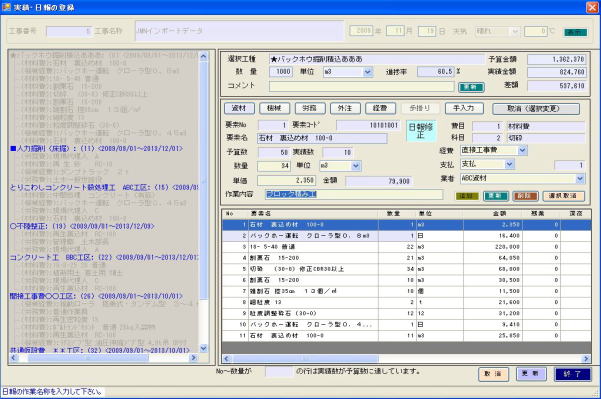The height and width of the screenshot is (399, 601).
Task: Click the tree panel scroll-down arrow
Action: tap(204, 348)
